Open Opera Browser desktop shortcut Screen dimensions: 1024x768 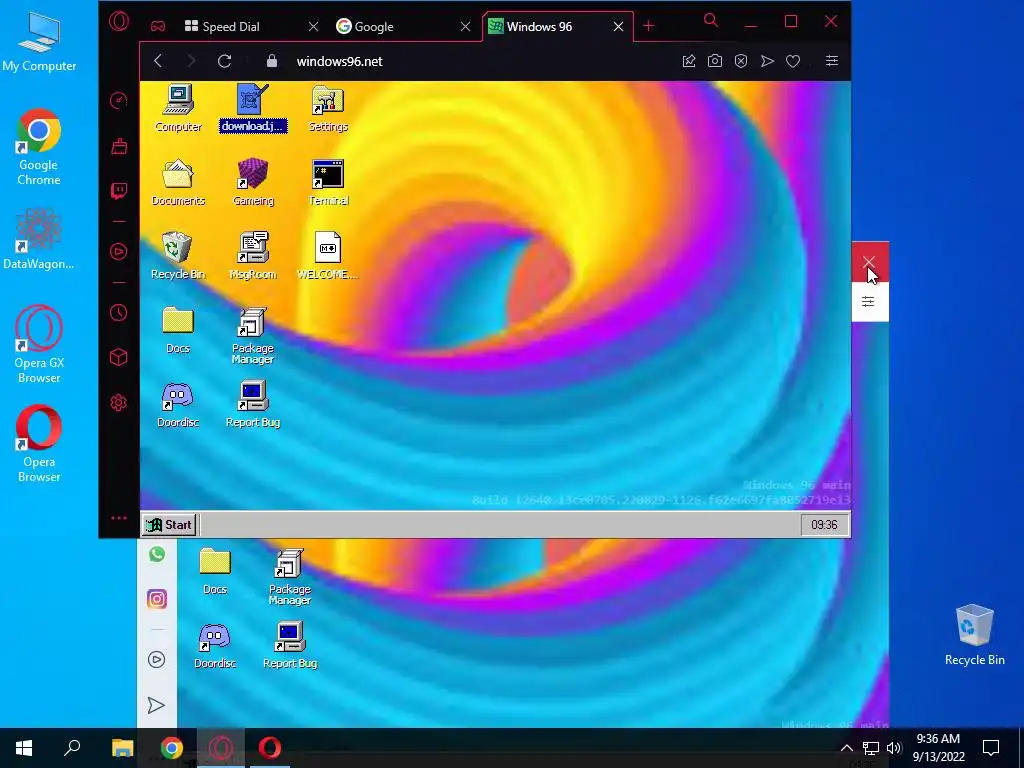point(39,443)
